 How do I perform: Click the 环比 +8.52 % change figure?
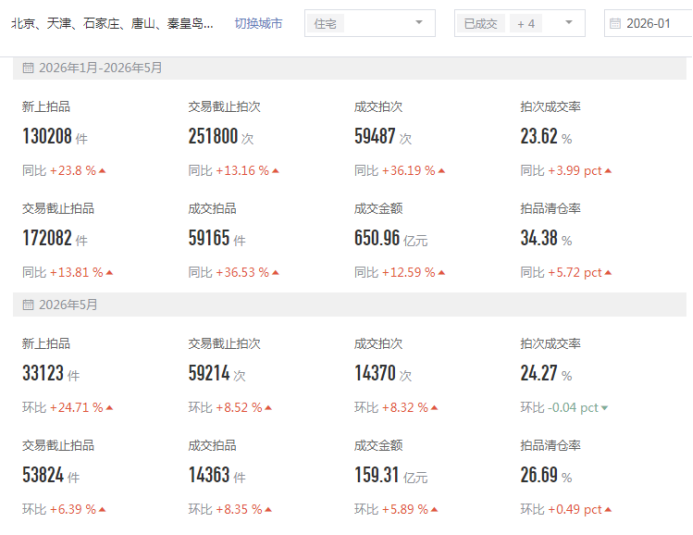click(230, 407)
